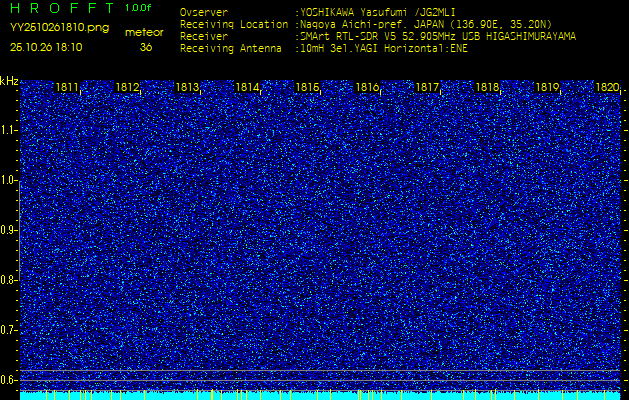Select the meteor count value 36
This screenshot has height=400, width=629.
[146, 47]
